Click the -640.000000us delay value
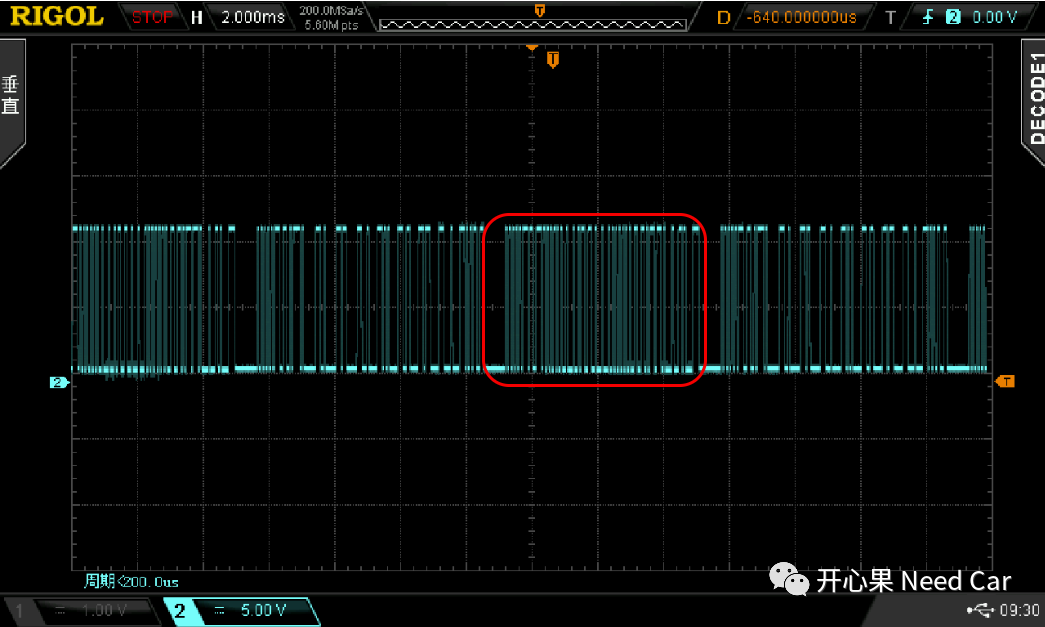The height and width of the screenshot is (627, 1045). pyautogui.click(x=801, y=17)
